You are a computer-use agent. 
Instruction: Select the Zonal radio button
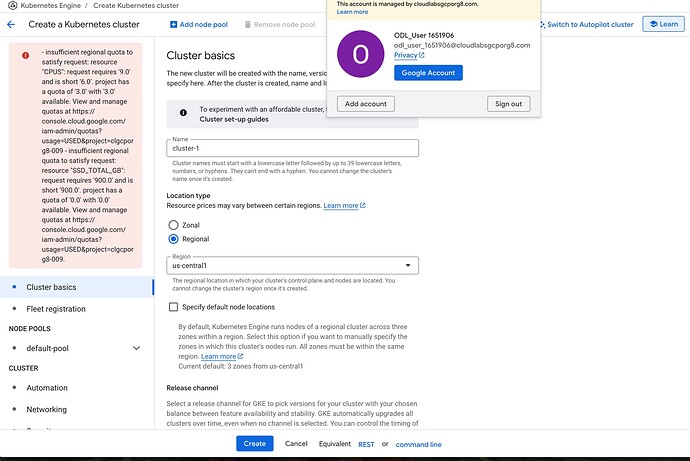[x=173, y=225]
